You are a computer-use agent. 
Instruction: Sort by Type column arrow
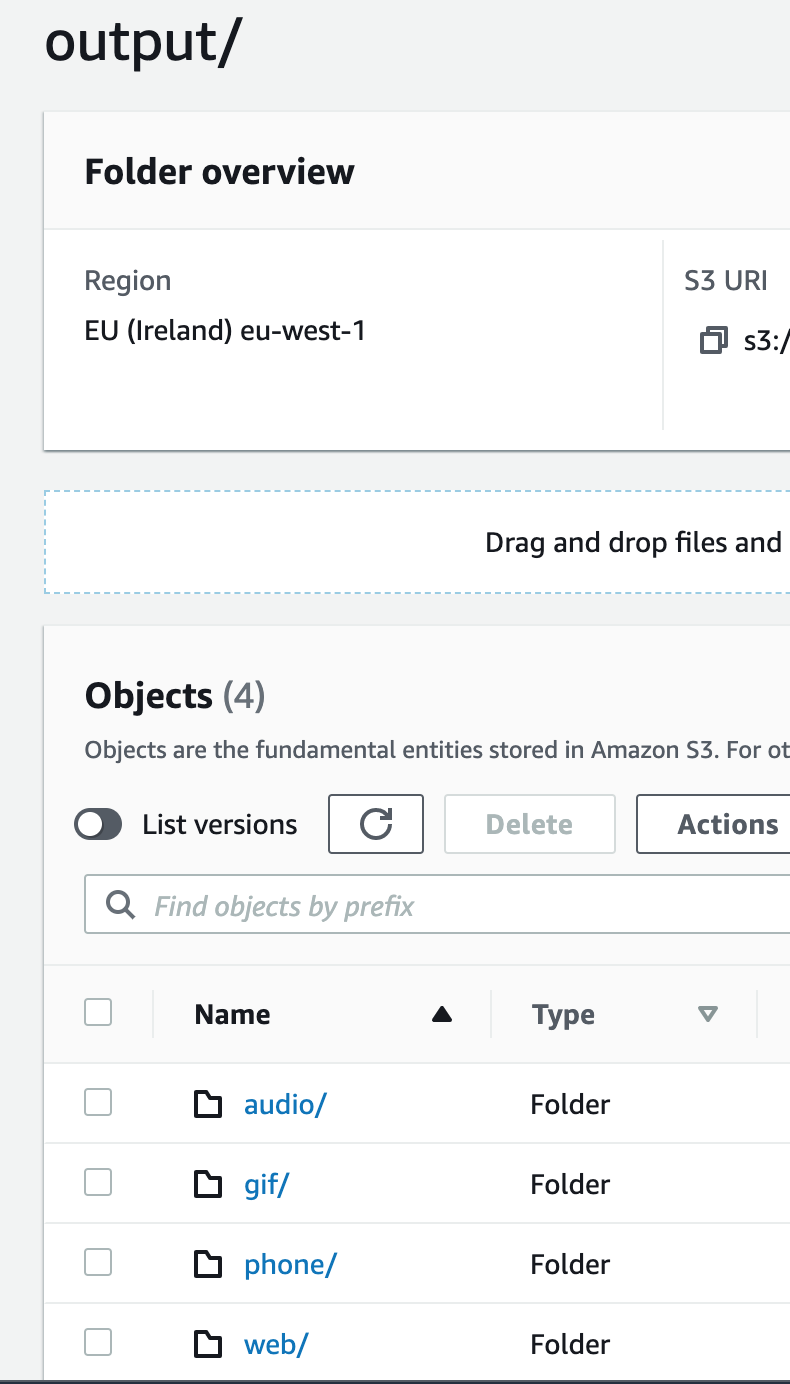point(708,1015)
